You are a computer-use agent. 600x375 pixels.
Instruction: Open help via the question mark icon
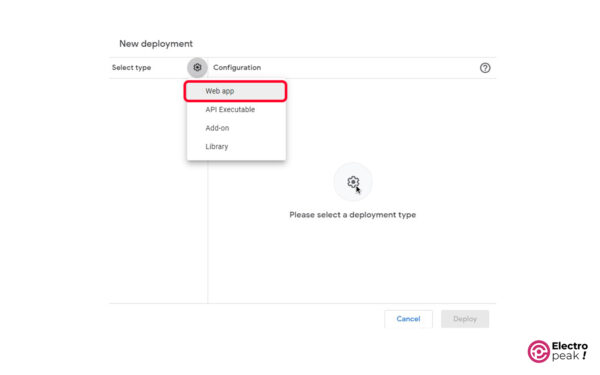click(485, 68)
